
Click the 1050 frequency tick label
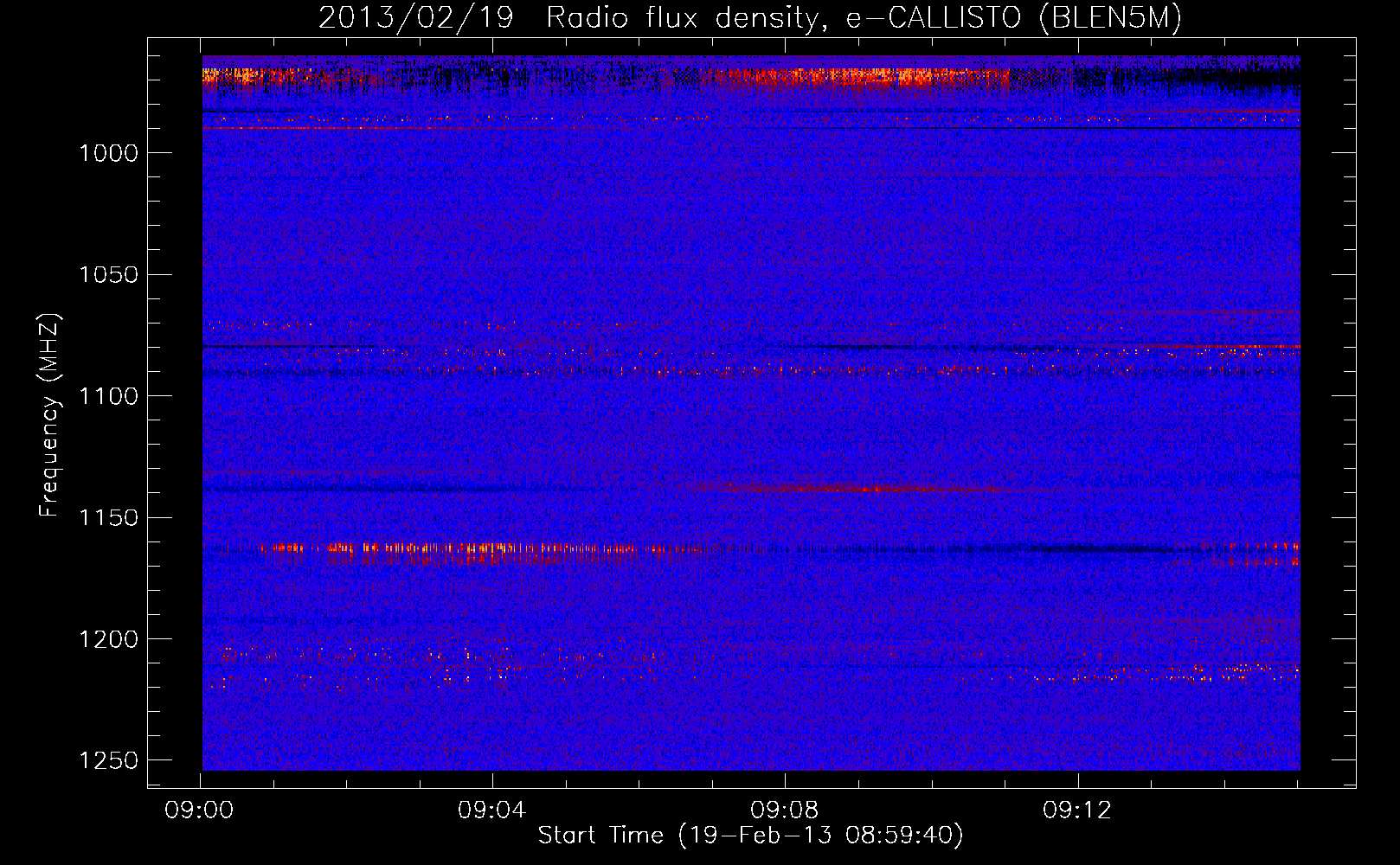click(x=108, y=275)
